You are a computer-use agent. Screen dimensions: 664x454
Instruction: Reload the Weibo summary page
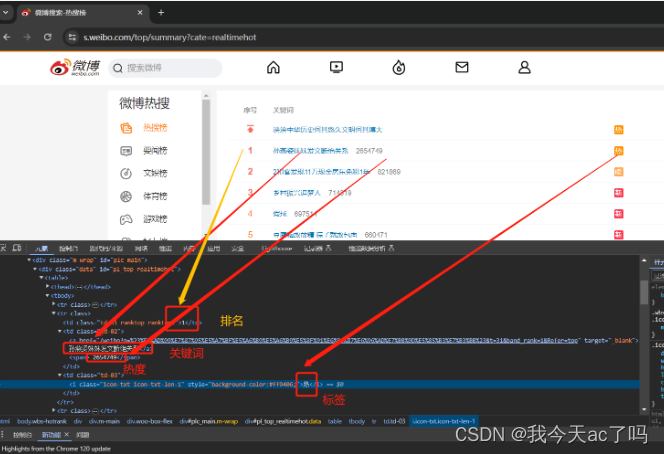click(x=47, y=37)
